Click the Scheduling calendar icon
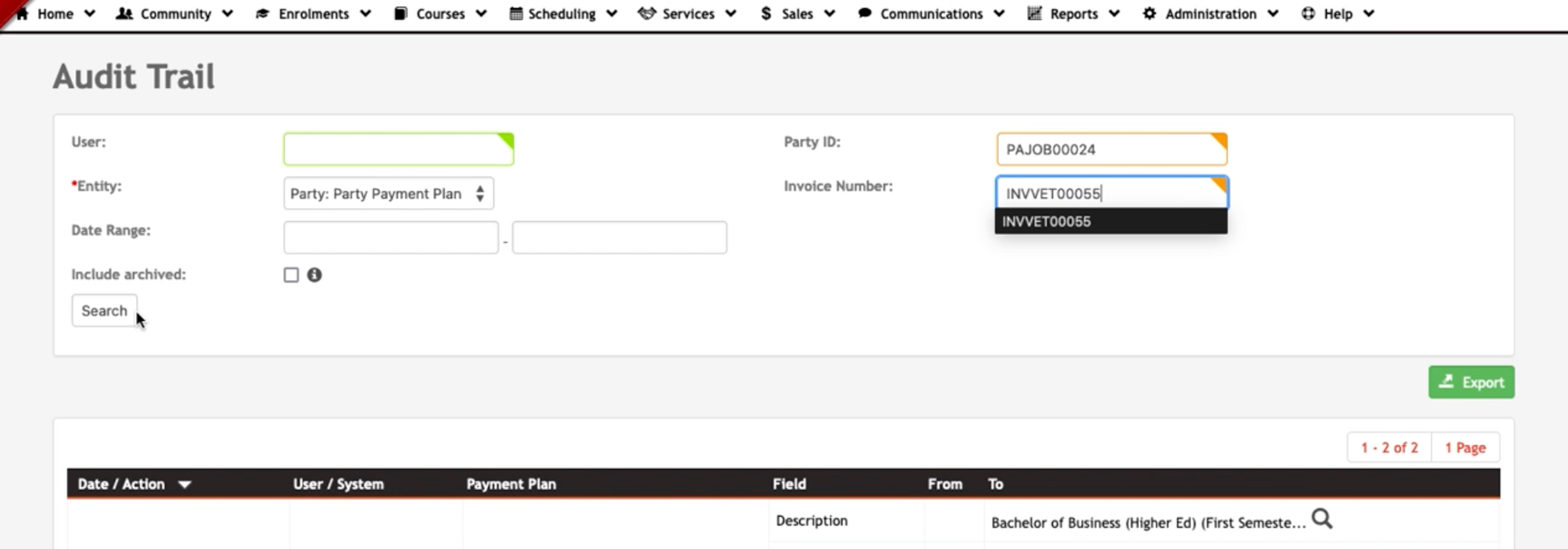 515,14
